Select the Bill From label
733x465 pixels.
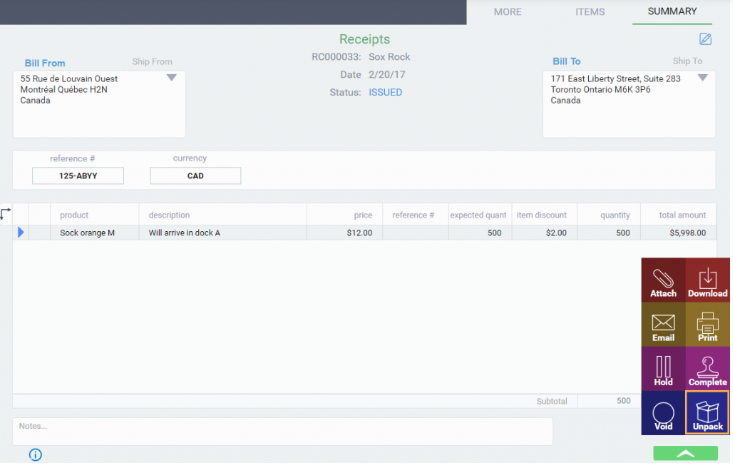point(45,63)
